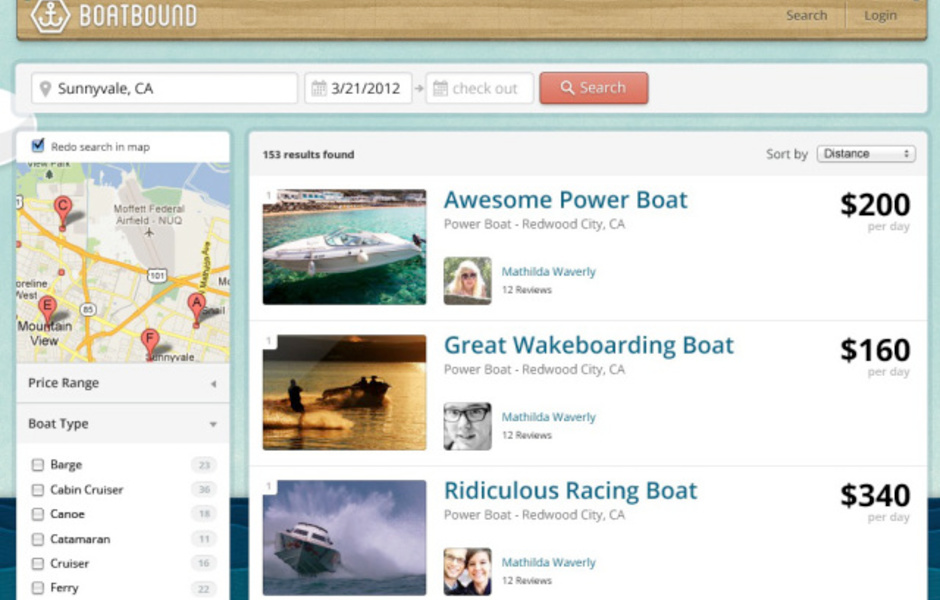940x600 pixels.
Task: Check the Cabin Cruiser boat type
Action: pos(38,490)
